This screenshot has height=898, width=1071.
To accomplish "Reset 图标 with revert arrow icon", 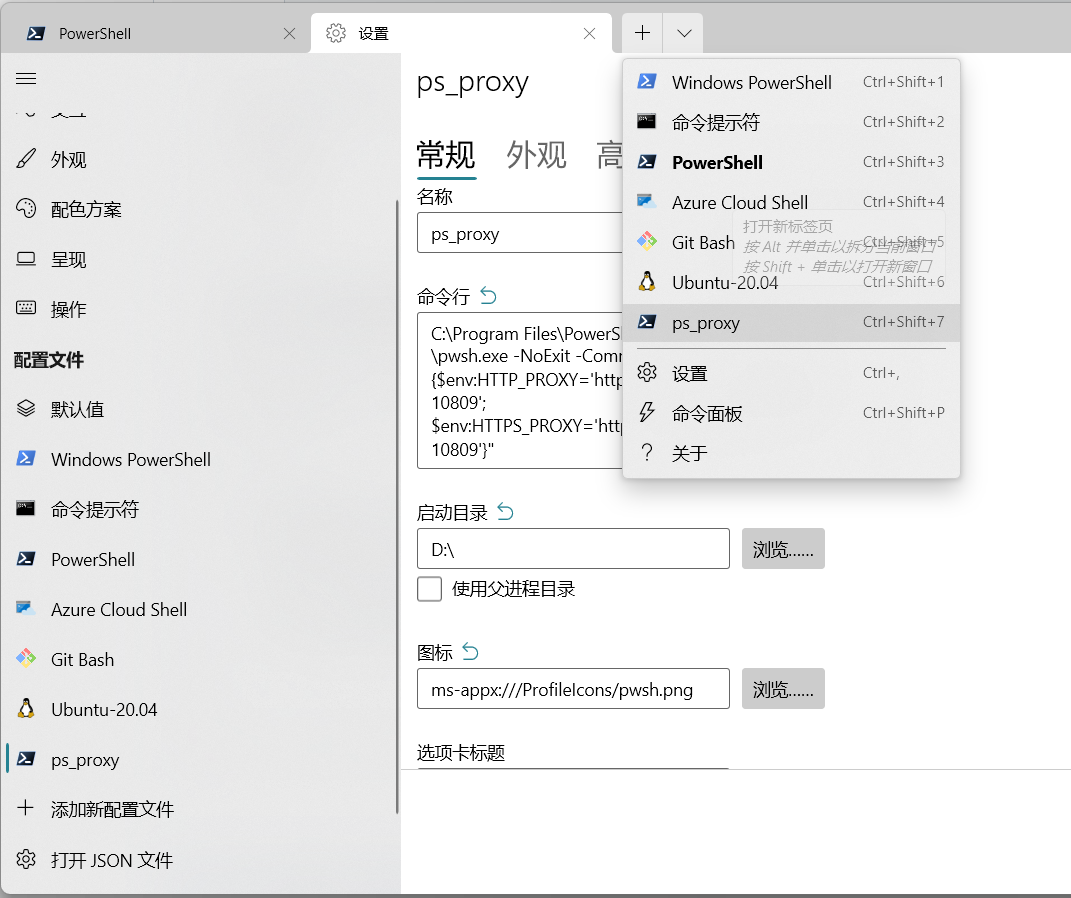I will click(x=471, y=651).
